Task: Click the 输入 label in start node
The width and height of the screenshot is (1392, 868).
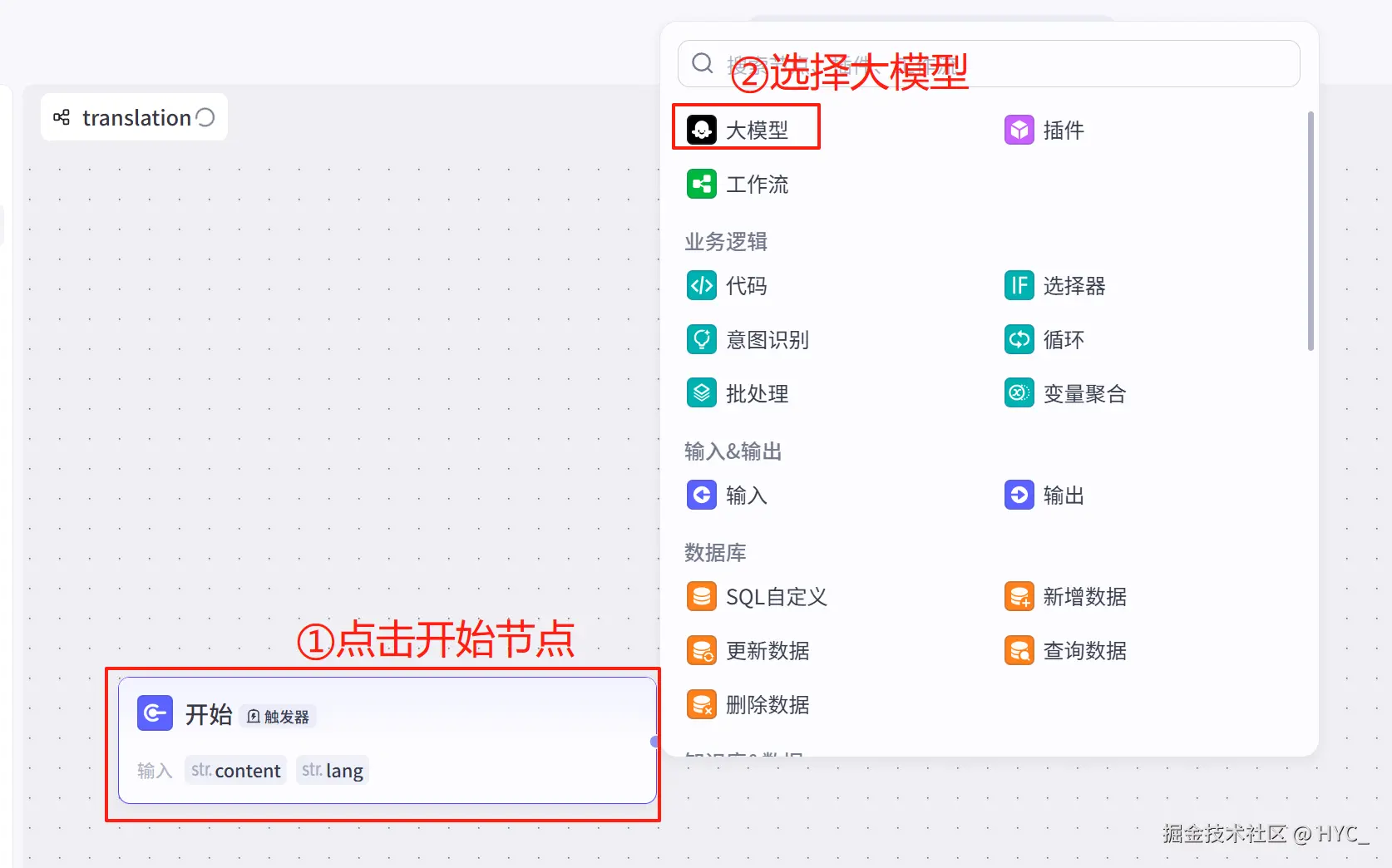Action: tap(155, 771)
